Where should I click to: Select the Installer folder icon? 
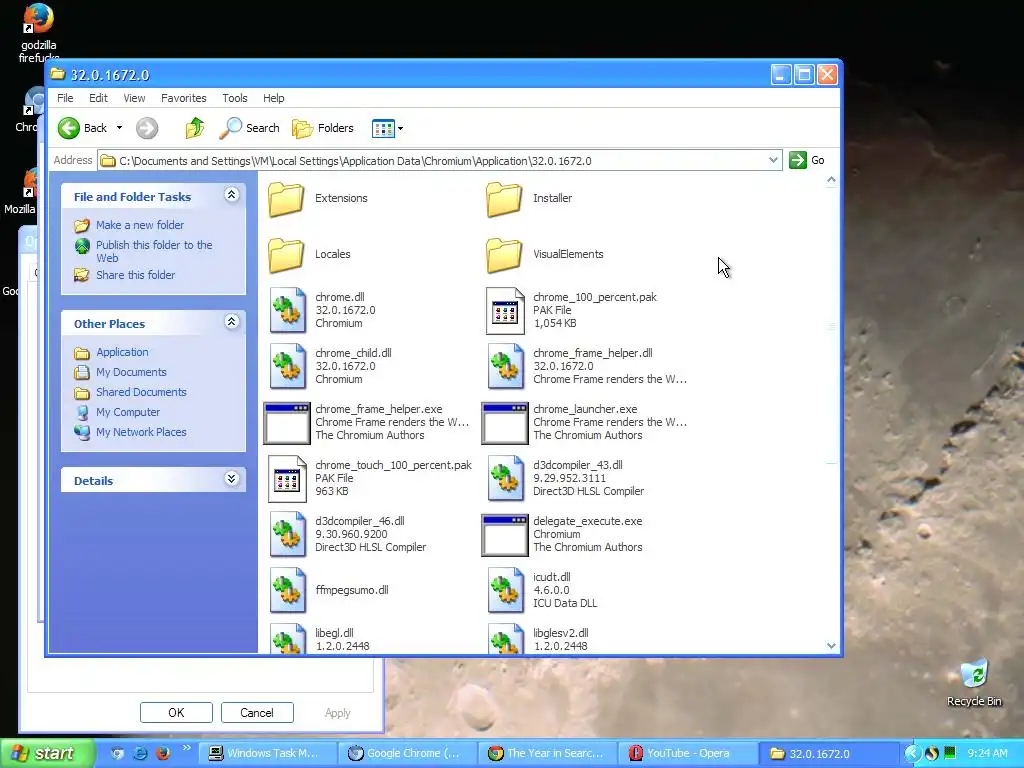504,199
